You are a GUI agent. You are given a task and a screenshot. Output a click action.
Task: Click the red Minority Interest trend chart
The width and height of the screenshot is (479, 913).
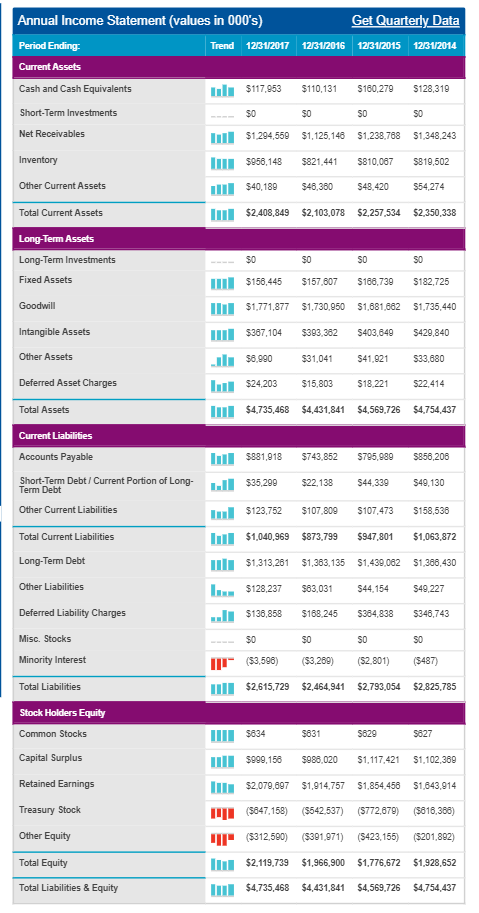(x=222, y=663)
